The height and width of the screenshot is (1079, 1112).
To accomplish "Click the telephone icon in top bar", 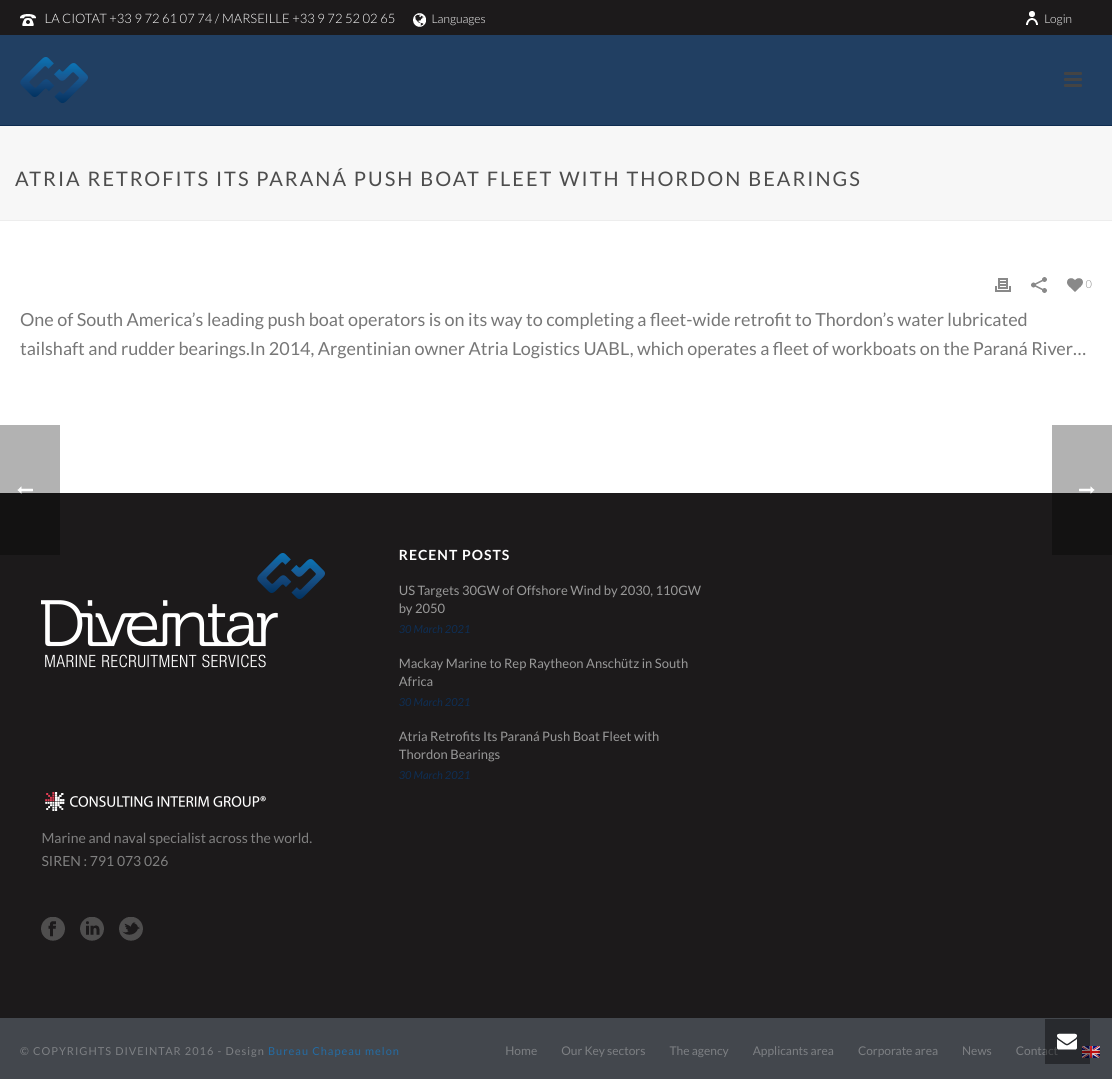I will coord(28,20).
